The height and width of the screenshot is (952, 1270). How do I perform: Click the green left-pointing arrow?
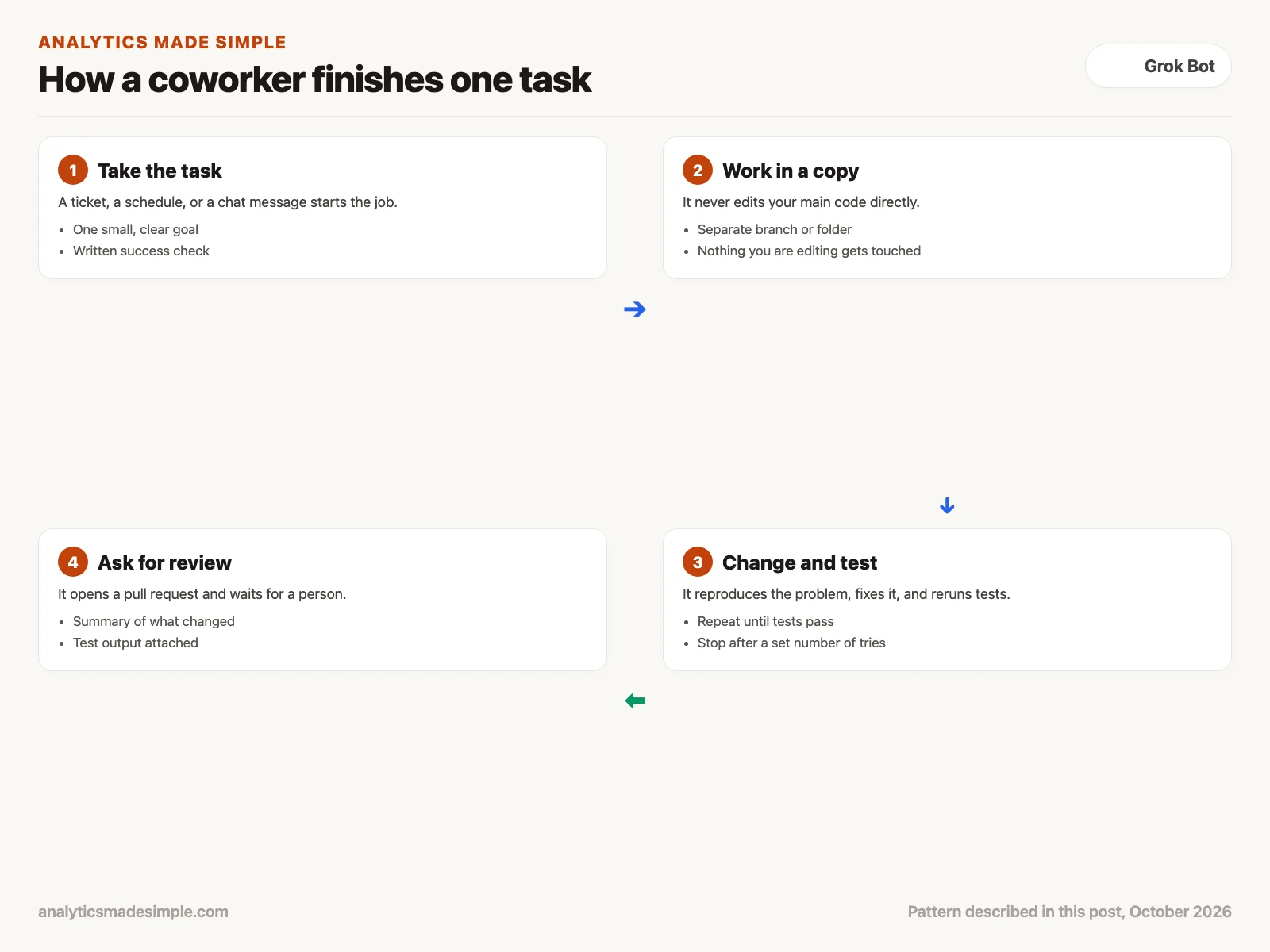[635, 701]
